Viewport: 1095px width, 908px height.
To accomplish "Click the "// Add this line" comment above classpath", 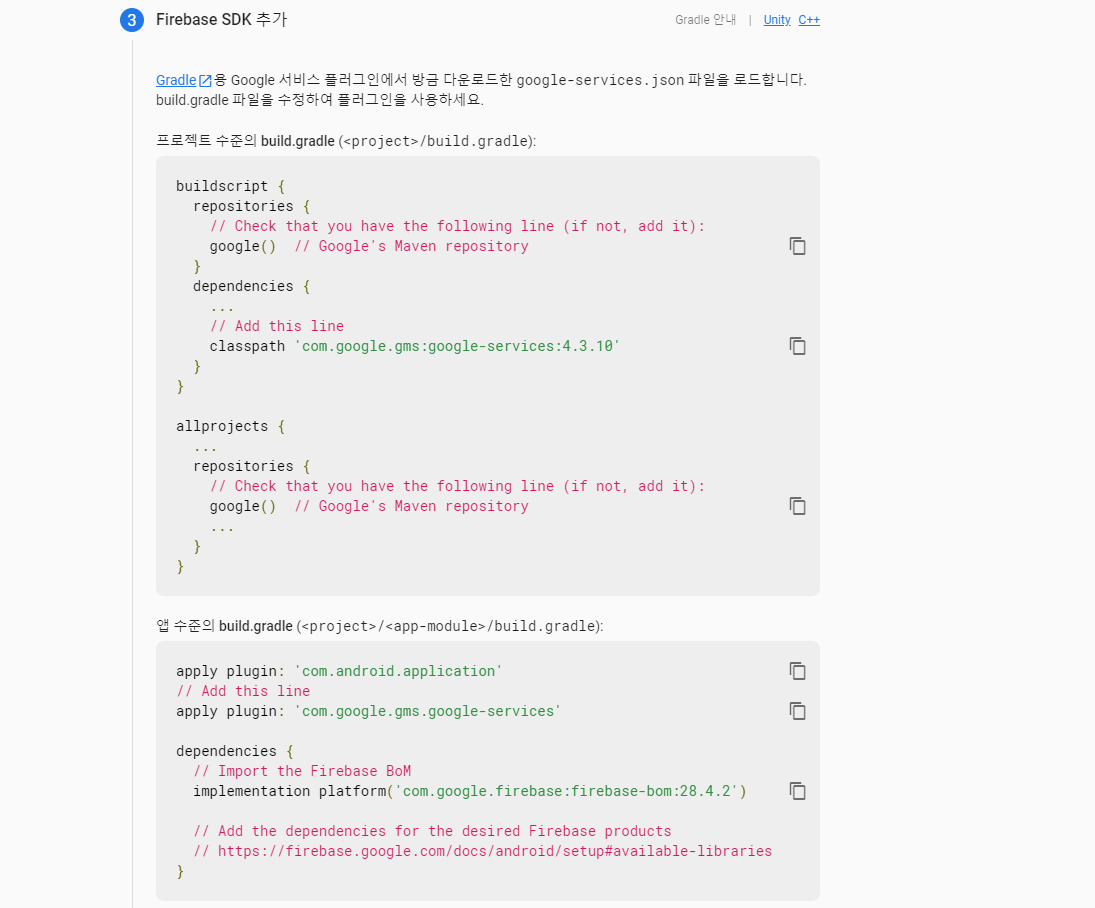I will pyautogui.click(x=277, y=325).
